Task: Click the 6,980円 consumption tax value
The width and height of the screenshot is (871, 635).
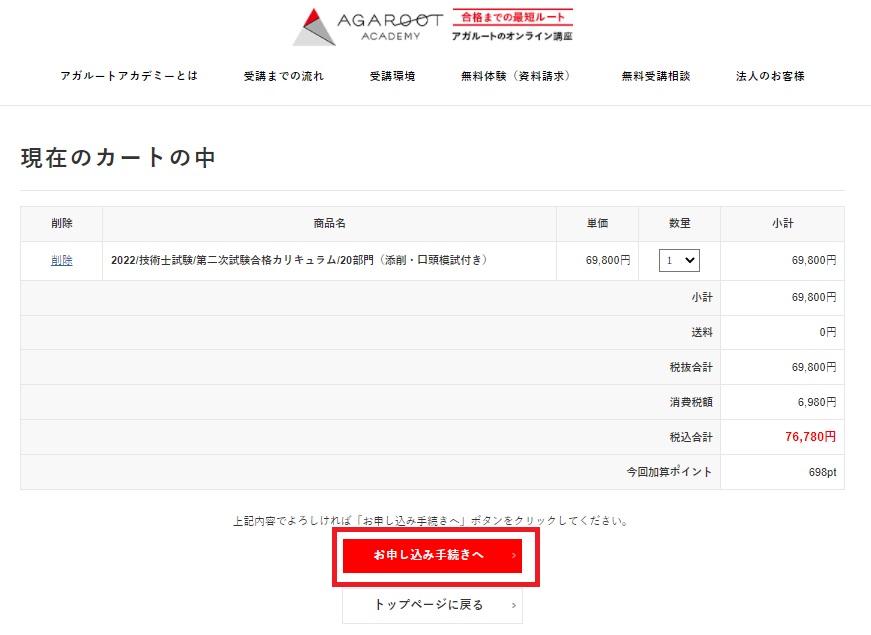Action: click(817, 402)
